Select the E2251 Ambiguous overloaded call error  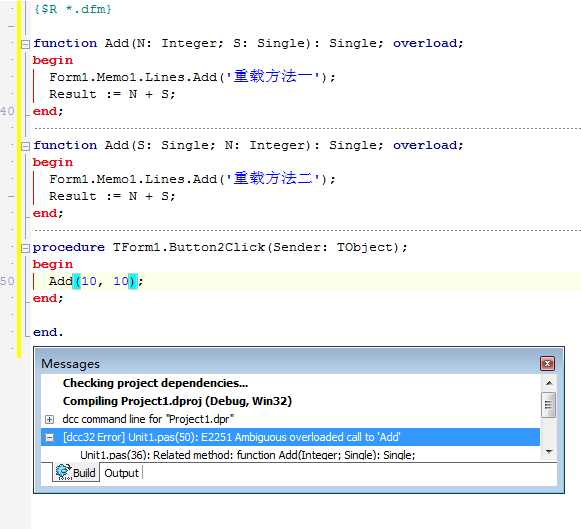pyautogui.click(x=290, y=437)
